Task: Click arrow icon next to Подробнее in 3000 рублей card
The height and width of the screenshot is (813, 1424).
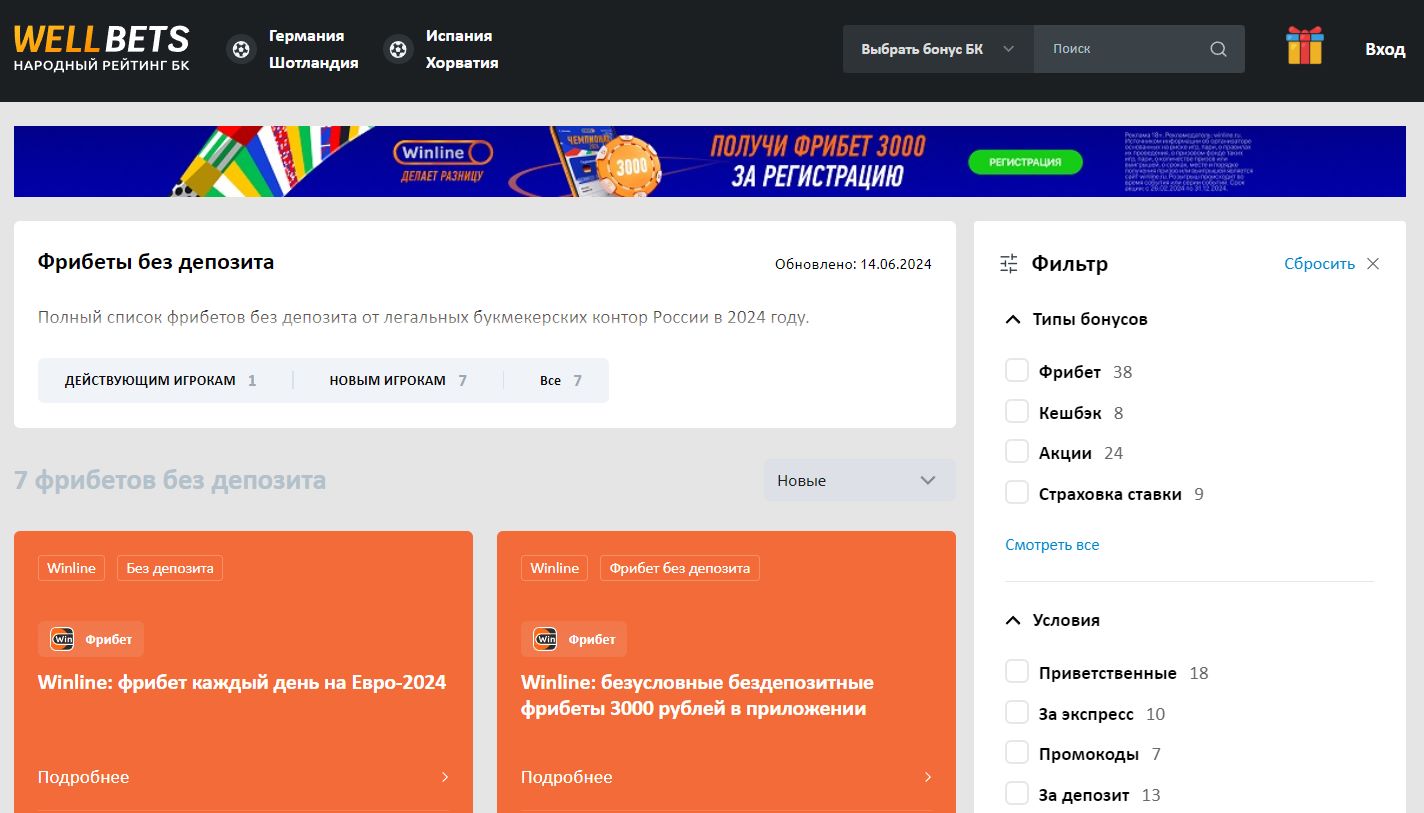Action: pos(928,777)
